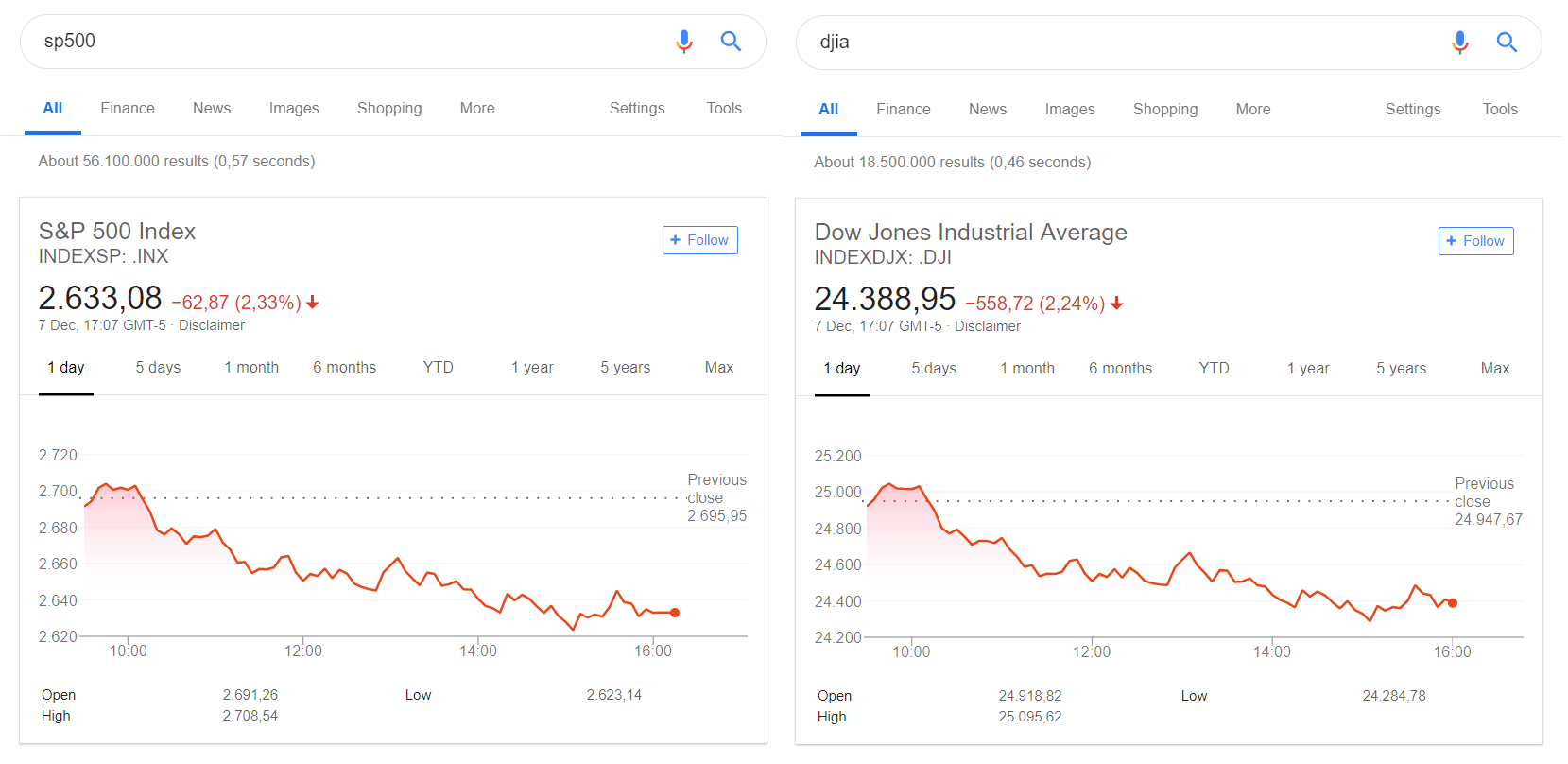1568x764 pixels.
Task: Select 1 year range on S&P chart
Action: (533, 367)
